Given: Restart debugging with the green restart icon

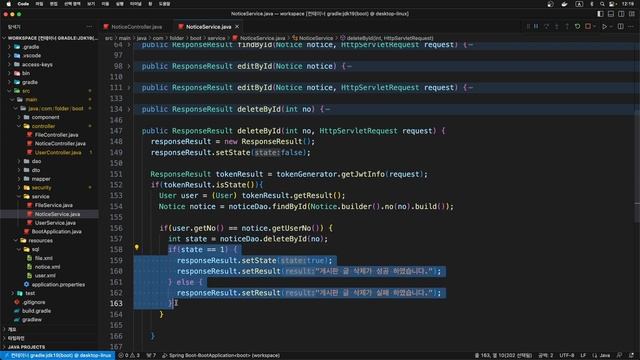Looking at the screenshot, I should click(x=577, y=27).
